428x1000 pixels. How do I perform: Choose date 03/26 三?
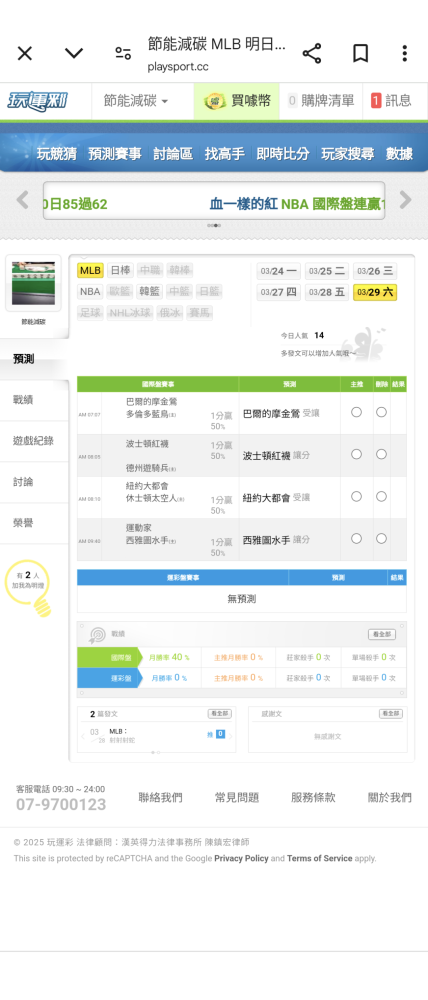point(375,271)
